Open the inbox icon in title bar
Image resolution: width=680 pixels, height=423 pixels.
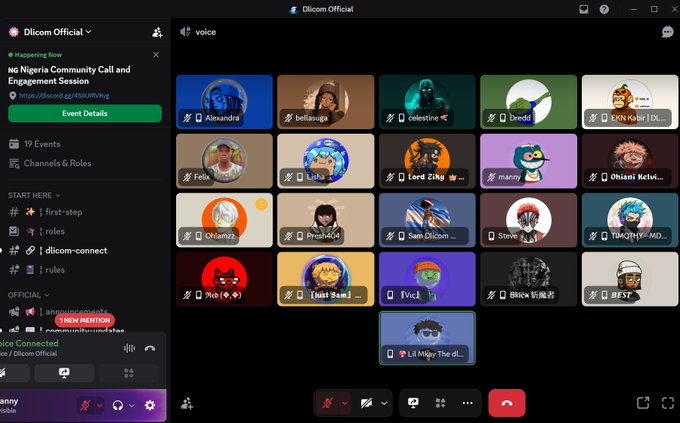[x=584, y=9]
